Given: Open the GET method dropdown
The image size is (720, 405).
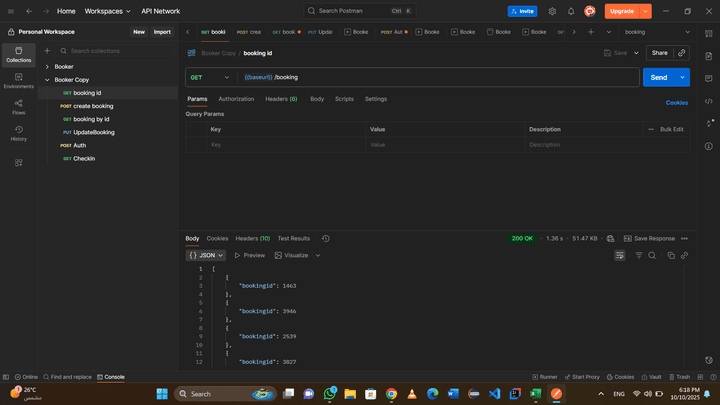Looking at the screenshot, I should [210, 77].
